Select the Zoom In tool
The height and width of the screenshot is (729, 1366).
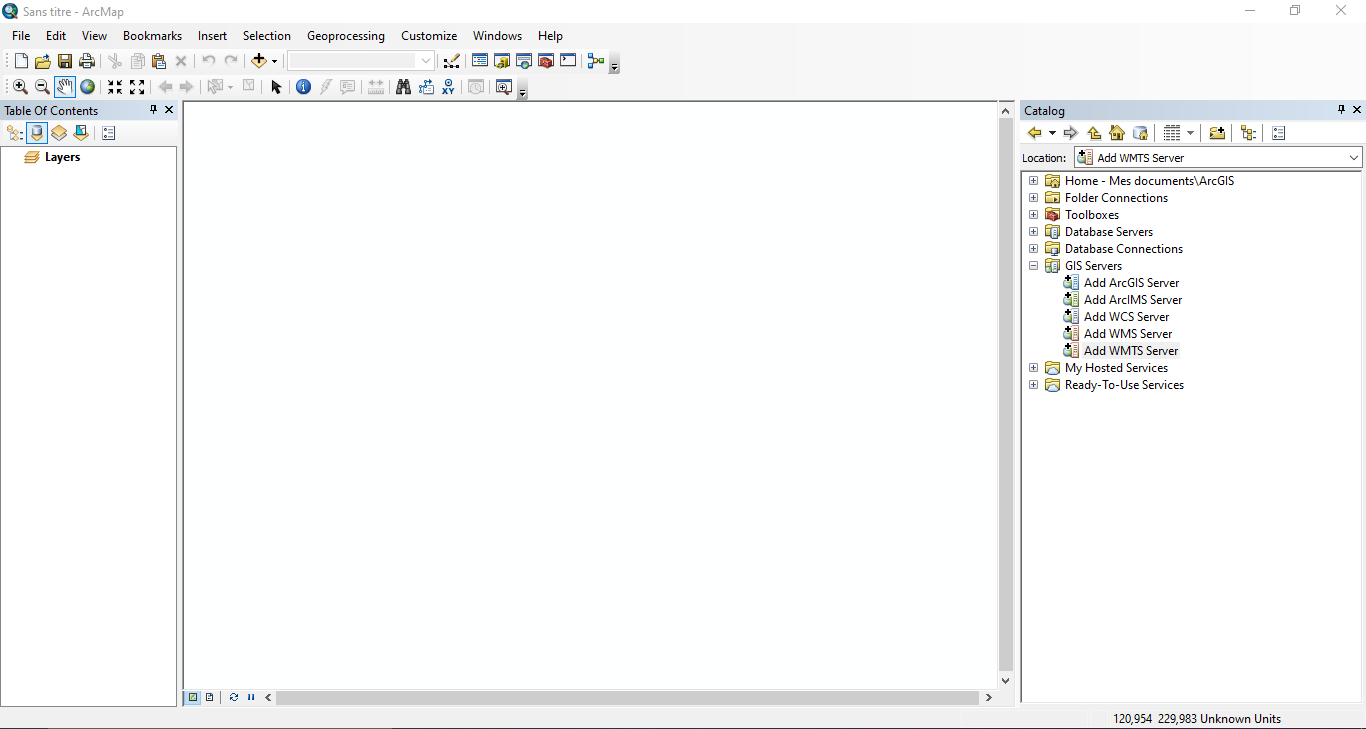20,87
